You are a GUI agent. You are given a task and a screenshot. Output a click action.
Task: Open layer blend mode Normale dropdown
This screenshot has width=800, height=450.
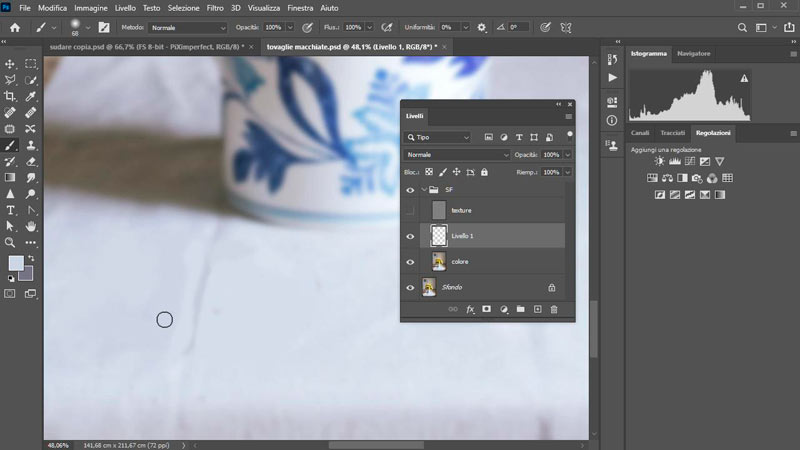457,155
